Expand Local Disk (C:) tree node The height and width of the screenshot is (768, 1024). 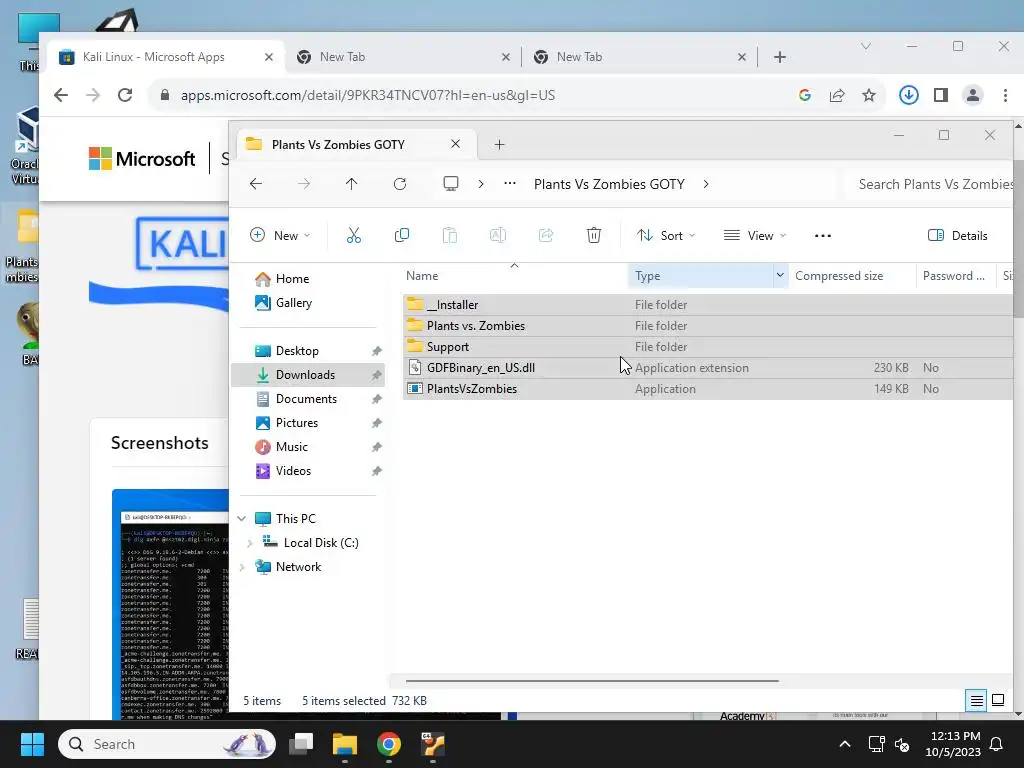pyautogui.click(x=249, y=543)
